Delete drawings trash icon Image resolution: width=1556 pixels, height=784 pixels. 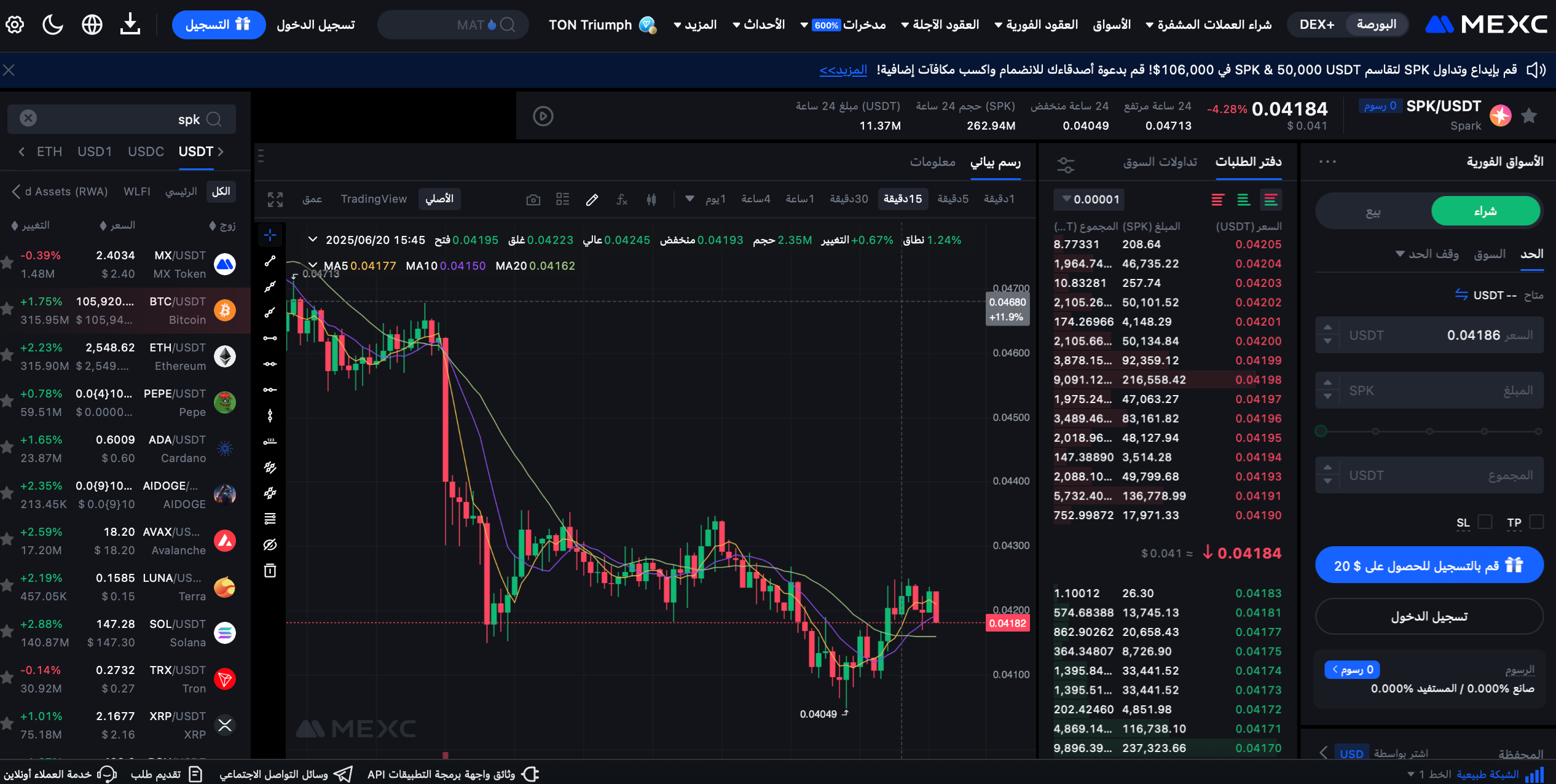tap(270, 570)
